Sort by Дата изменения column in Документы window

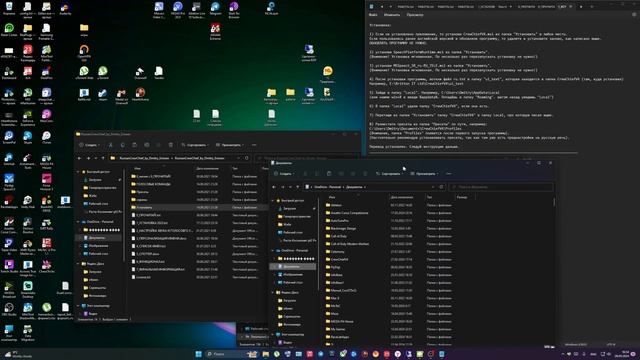(402, 197)
